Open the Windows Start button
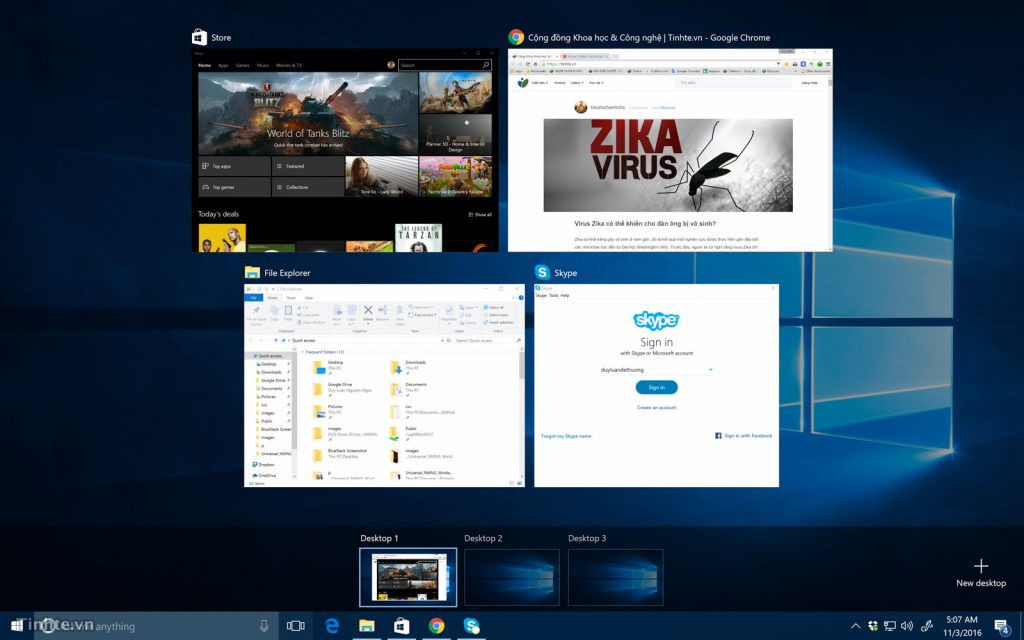 tap(16, 626)
